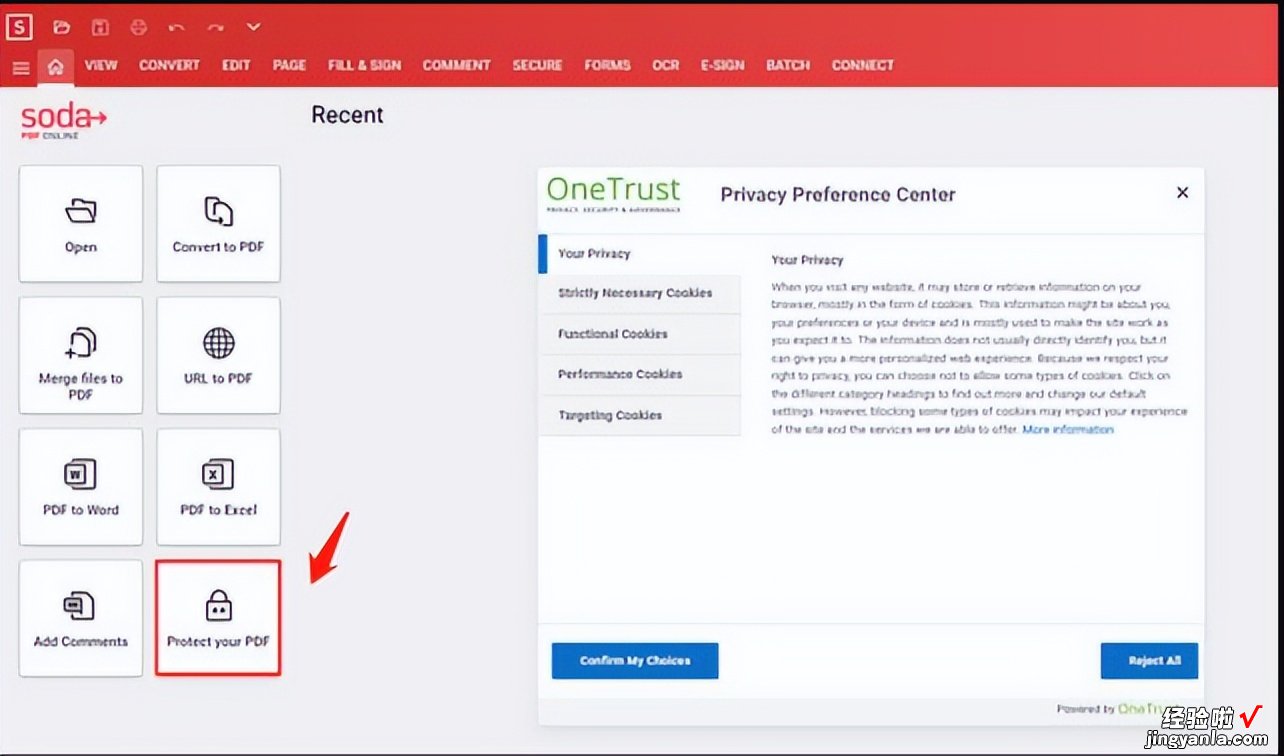This screenshot has height=756, width=1284.
Task: Click the Soda PDF Online logo
Action: point(63,120)
